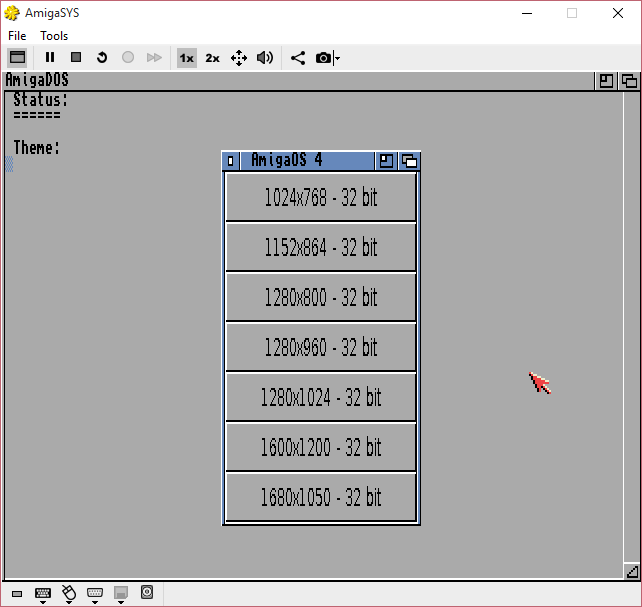Click the AmigaDOS window depth gadget
Viewport: 642px width, 607px height.
pos(629,81)
